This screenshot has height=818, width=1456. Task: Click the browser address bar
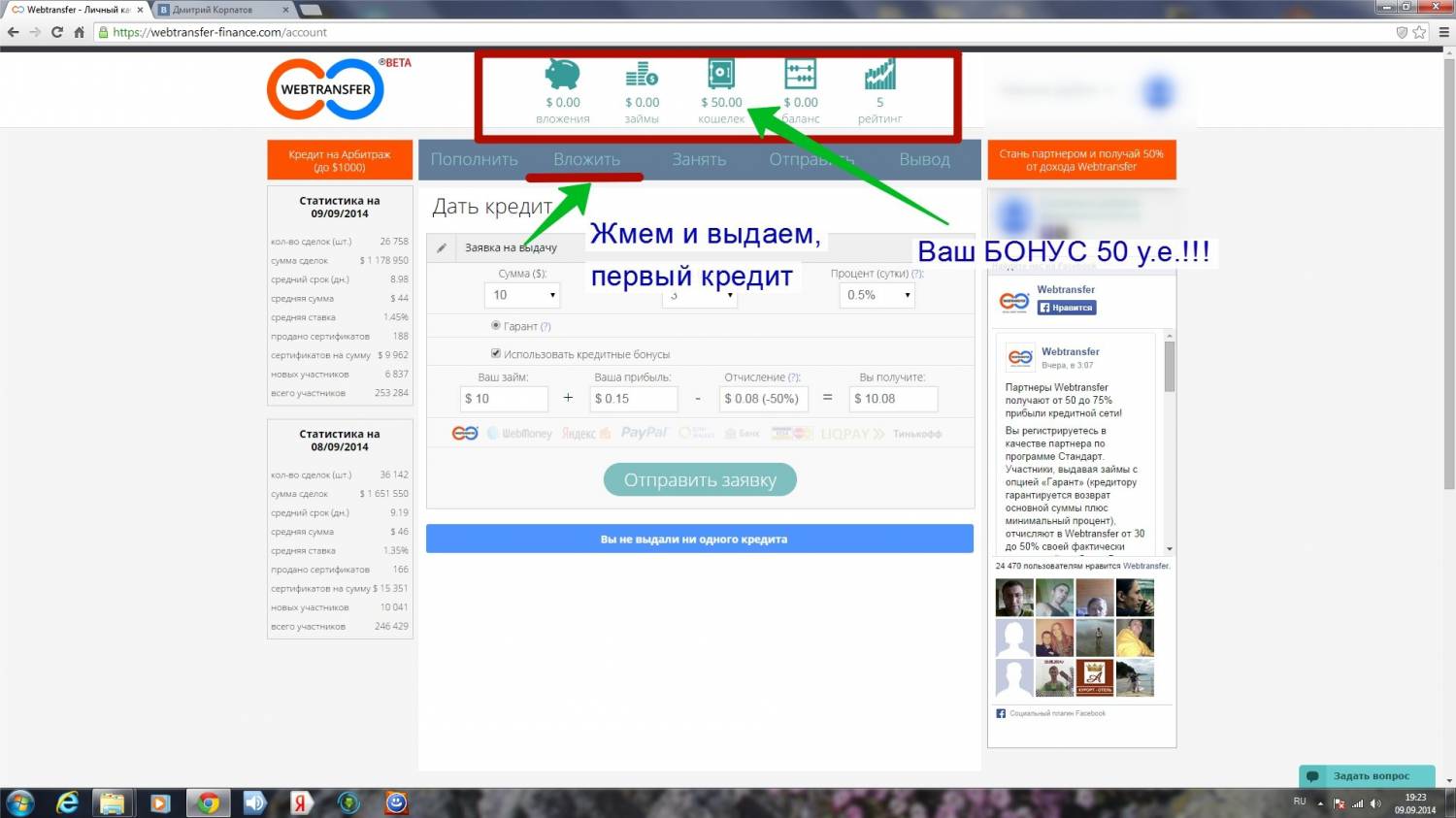click(x=747, y=32)
